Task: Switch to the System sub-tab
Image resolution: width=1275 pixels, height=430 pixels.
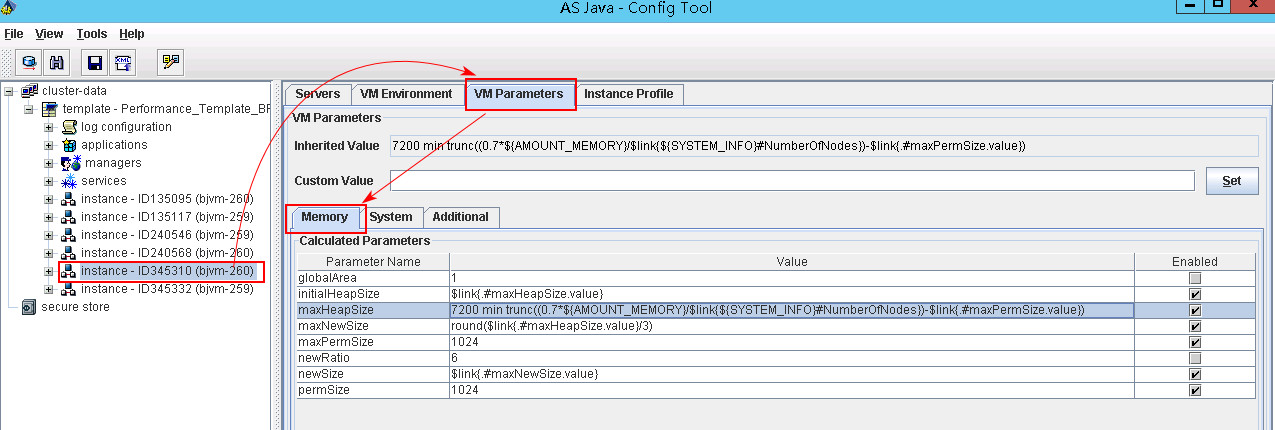Action: pyautogui.click(x=390, y=217)
